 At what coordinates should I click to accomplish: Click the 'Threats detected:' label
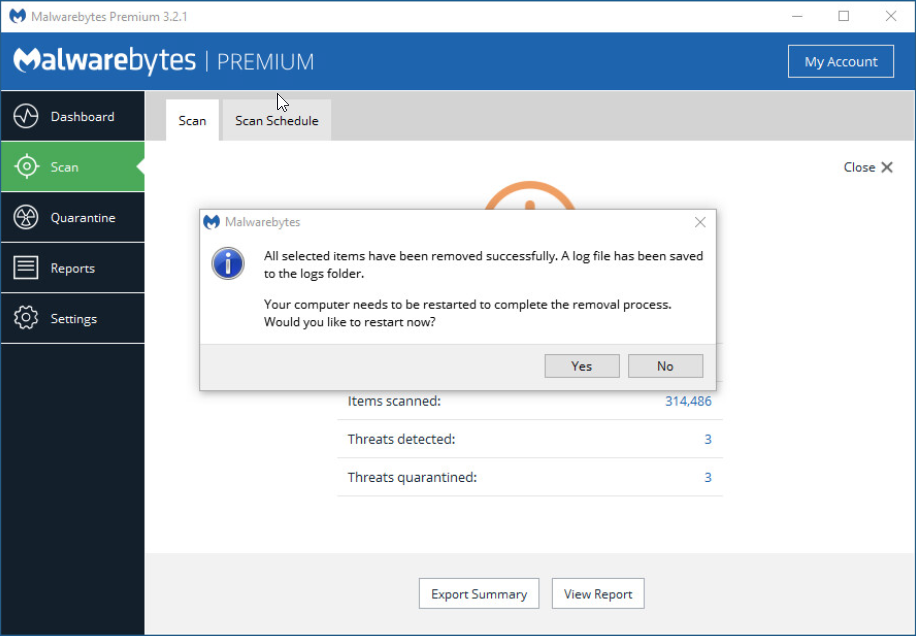pos(401,439)
